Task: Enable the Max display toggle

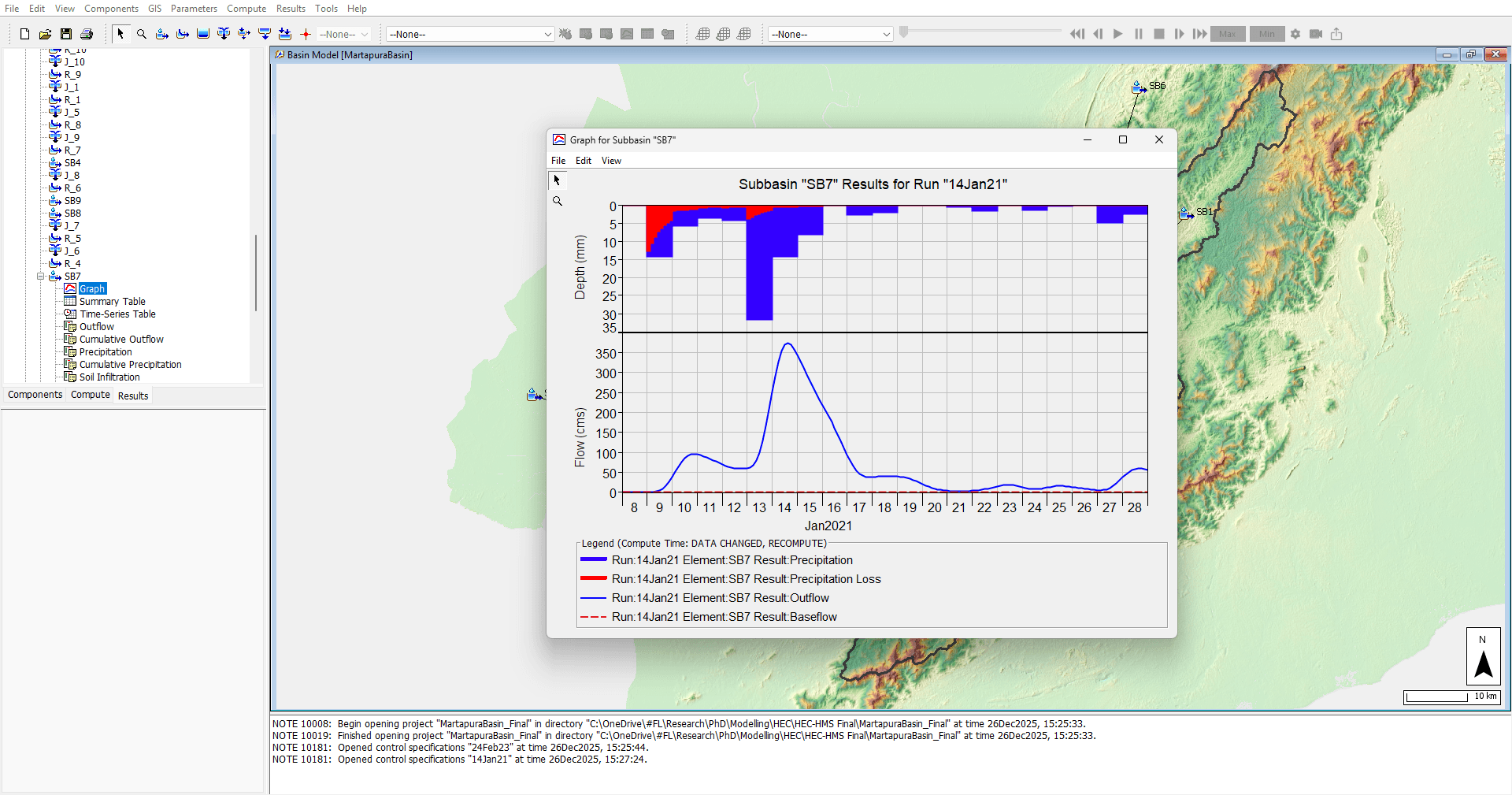Action: click(x=1227, y=34)
